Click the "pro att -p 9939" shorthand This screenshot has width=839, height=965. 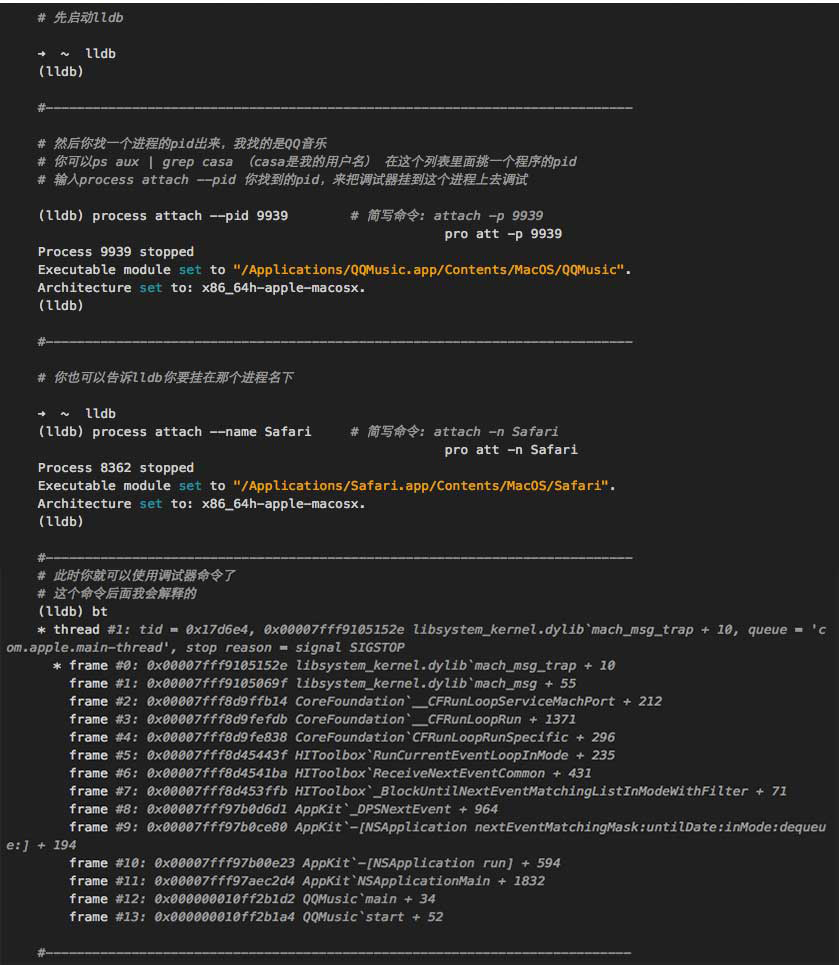pos(503,234)
